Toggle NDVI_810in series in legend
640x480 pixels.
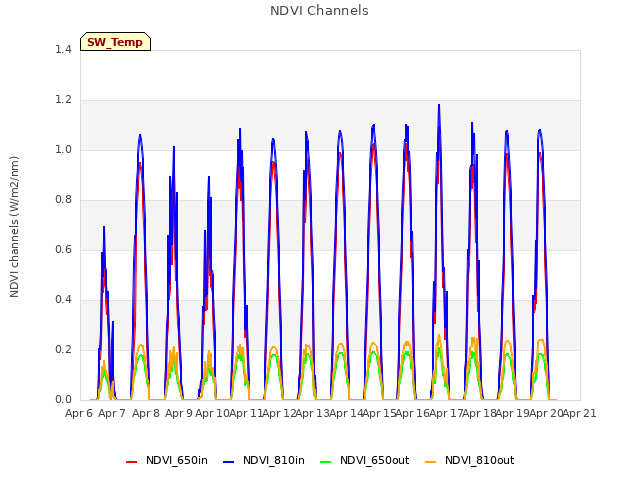coord(264,460)
